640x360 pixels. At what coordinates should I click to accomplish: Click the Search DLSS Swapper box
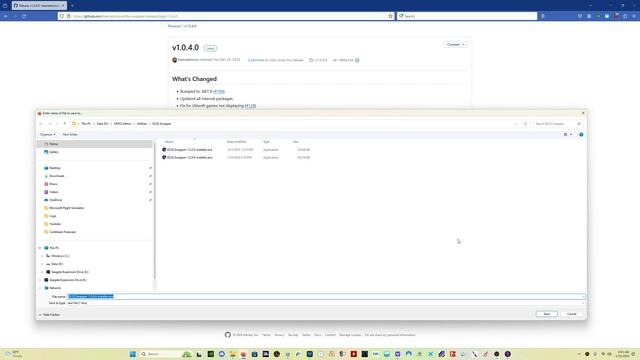coord(557,124)
